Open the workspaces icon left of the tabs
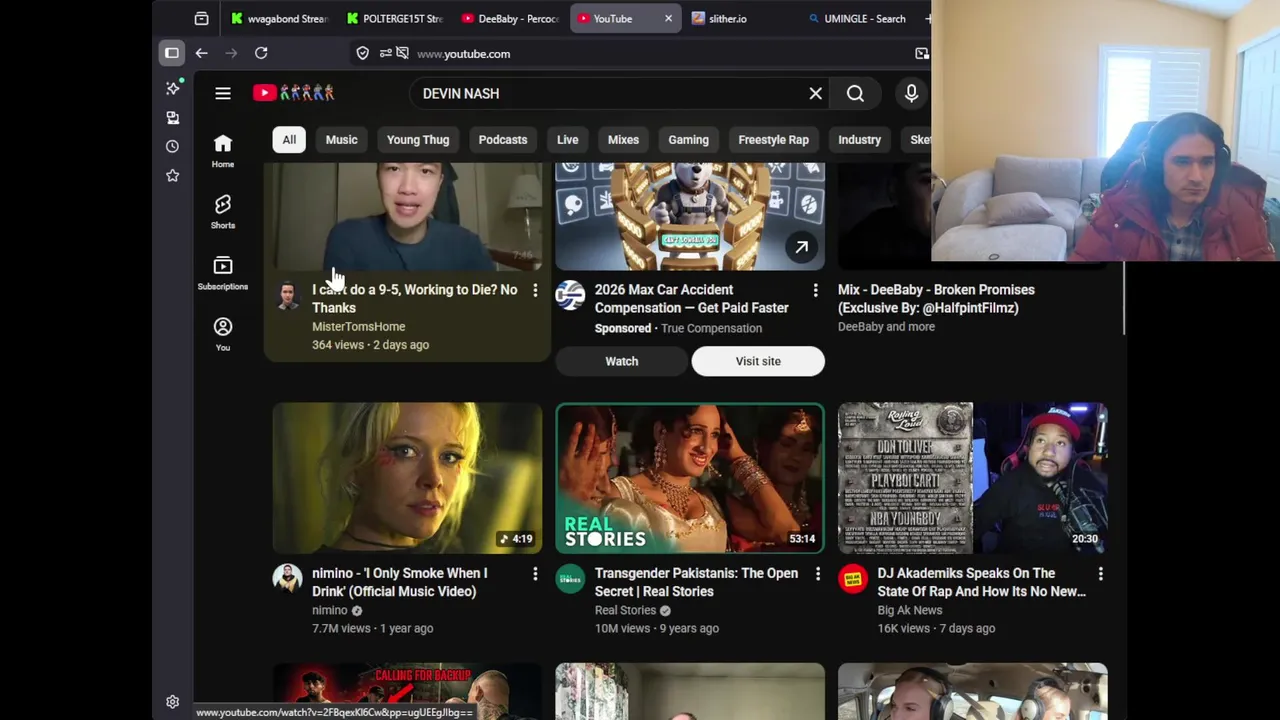1280x720 pixels. point(201,18)
